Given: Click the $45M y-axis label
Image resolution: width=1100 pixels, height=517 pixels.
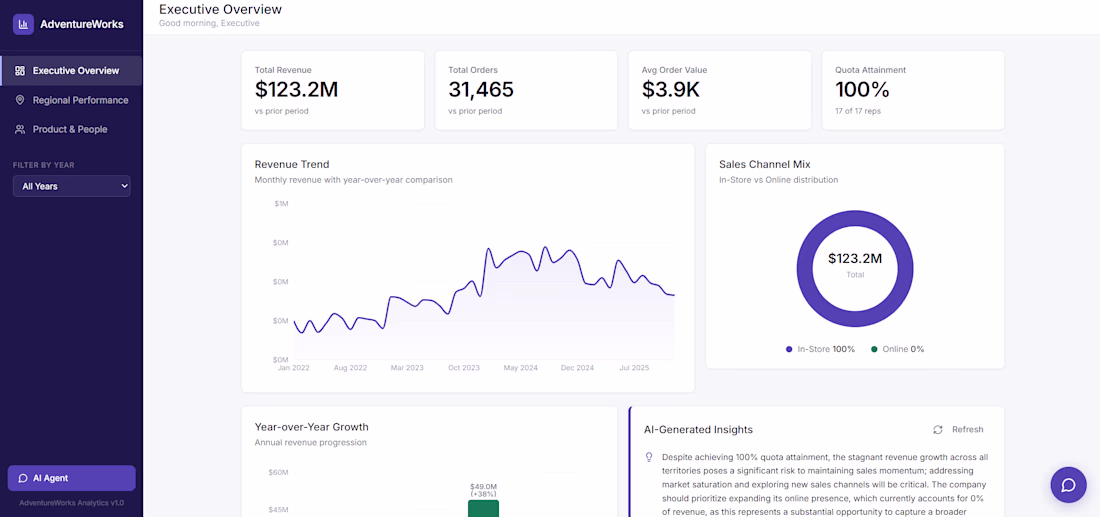Looking at the screenshot, I should tap(279, 510).
